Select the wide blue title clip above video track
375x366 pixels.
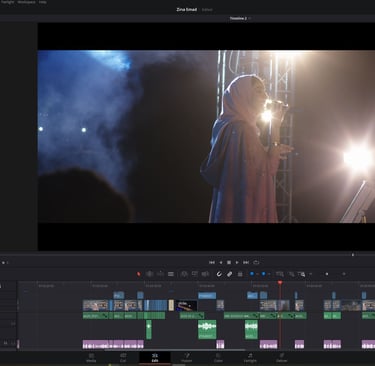click(x=207, y=296)
